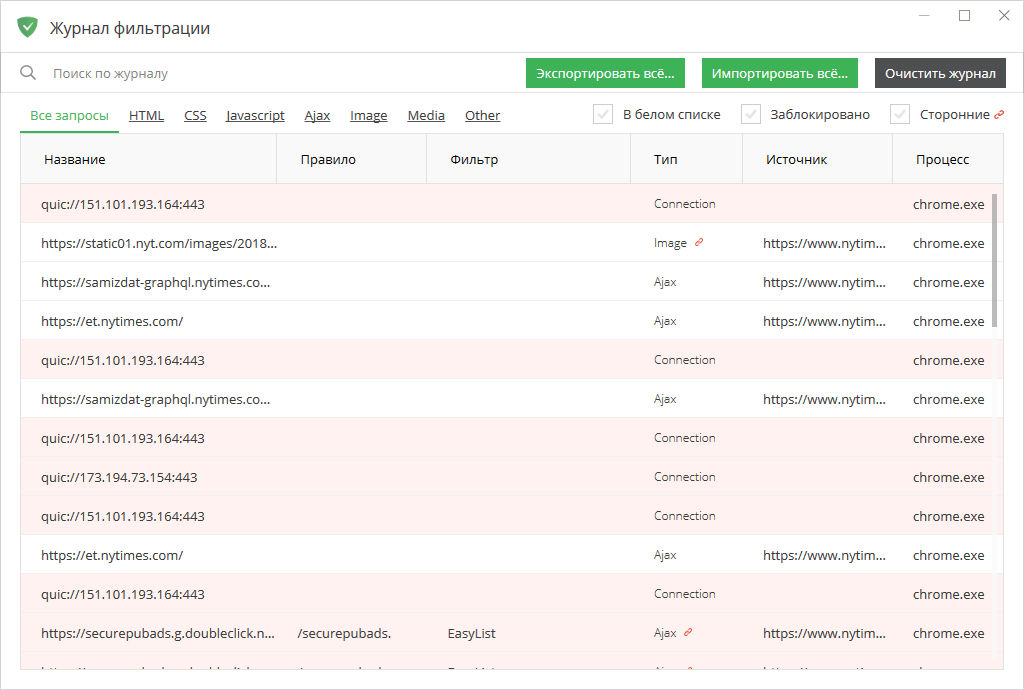Click the magnifier search icon
Screen dimensions: 1024x690
28,73
